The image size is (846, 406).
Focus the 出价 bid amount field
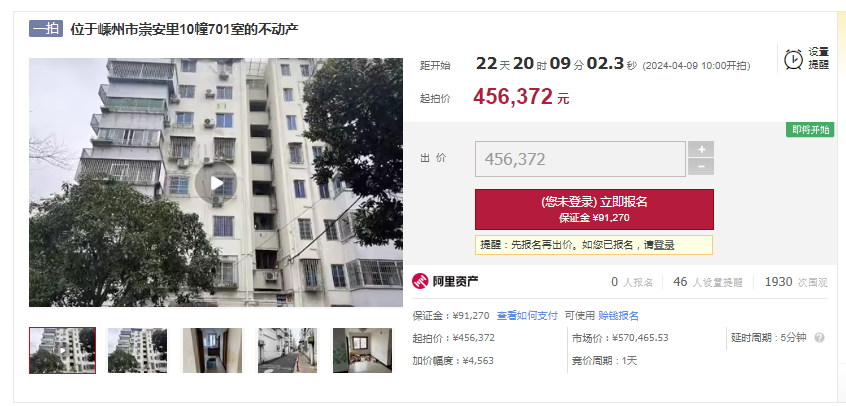(x=580, y=159)
